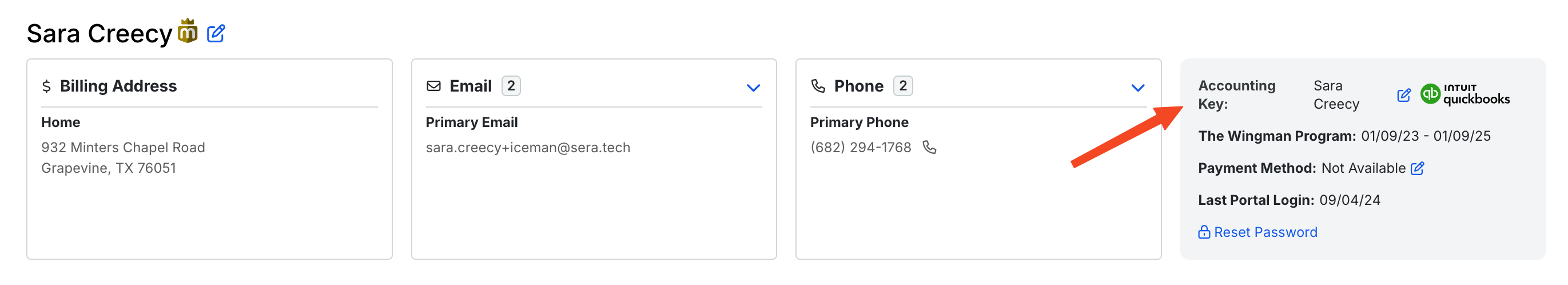Click the edit pencil beside Sara Creecy name

click(216, 34)
